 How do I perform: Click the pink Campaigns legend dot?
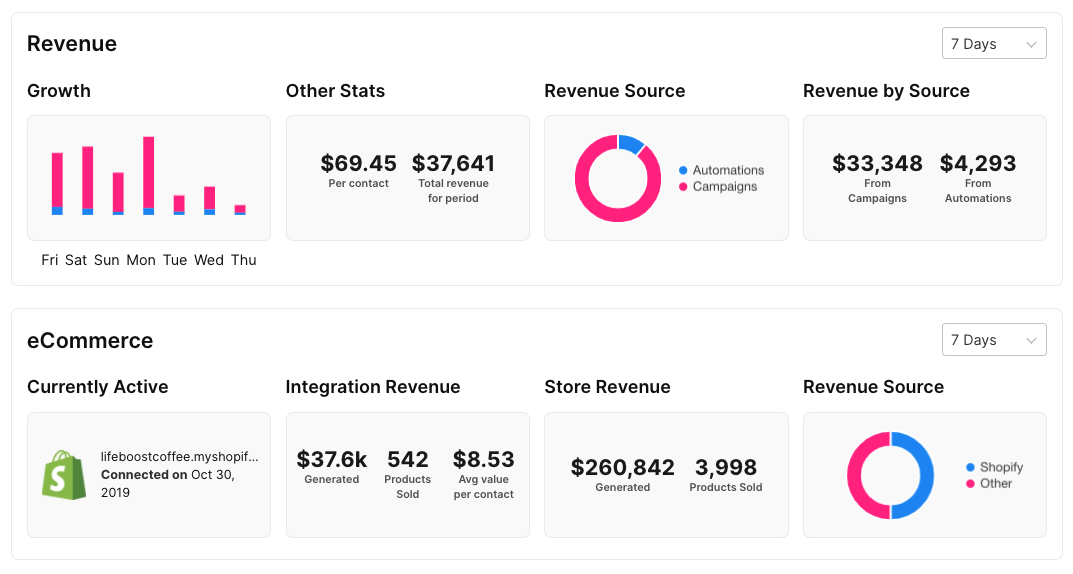683,187
